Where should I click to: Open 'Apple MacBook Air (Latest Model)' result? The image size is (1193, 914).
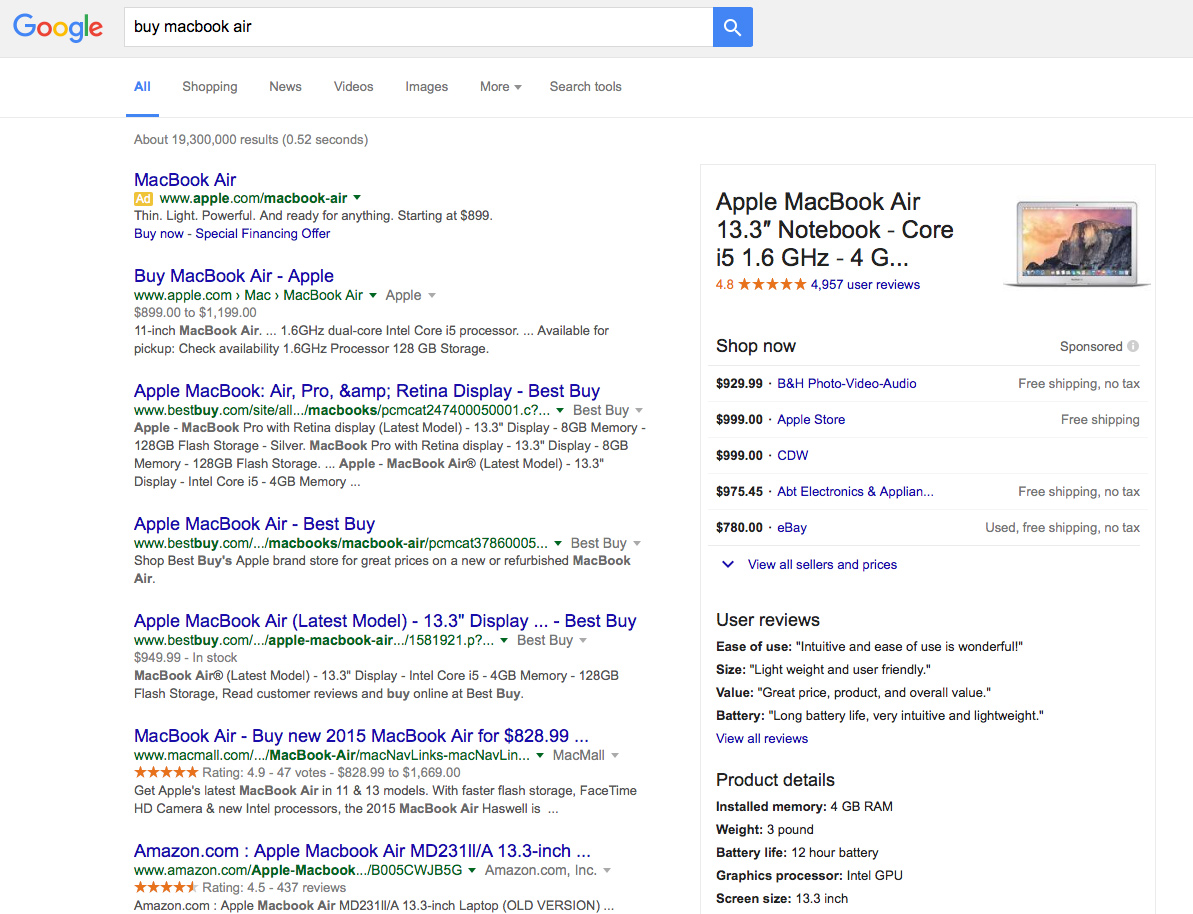385,621
